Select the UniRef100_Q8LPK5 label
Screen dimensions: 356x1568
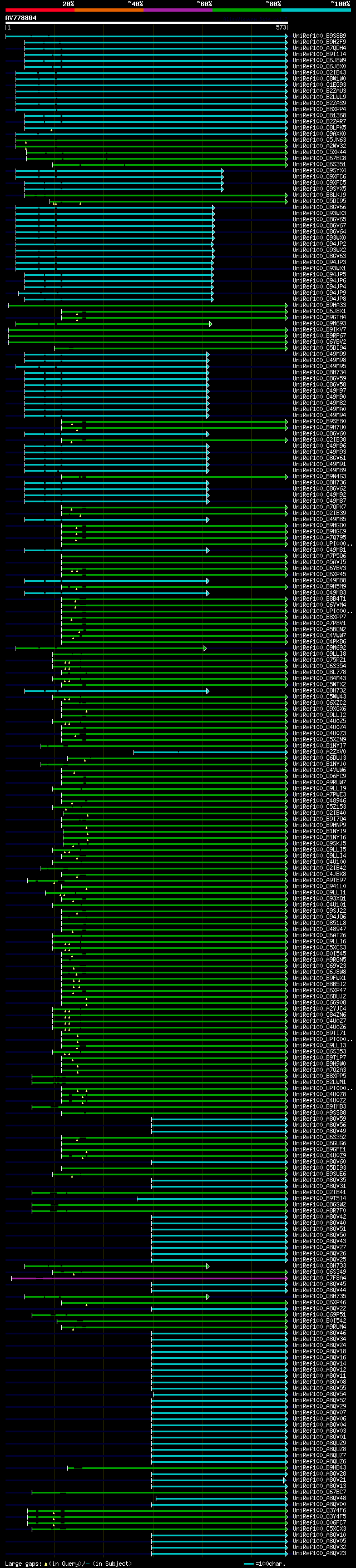click(319, 128)
